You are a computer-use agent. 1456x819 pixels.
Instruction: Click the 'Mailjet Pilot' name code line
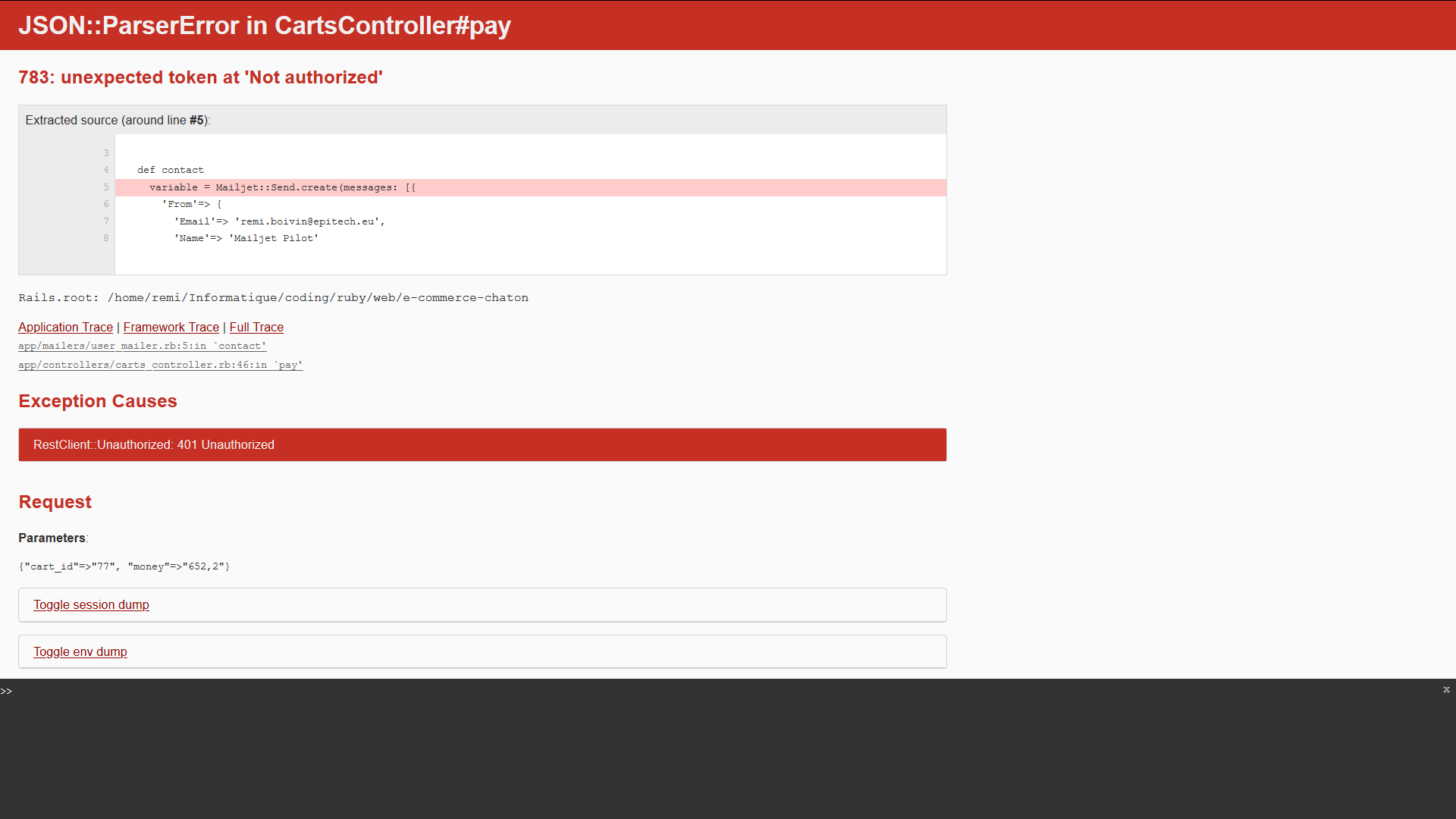pyautogui.click(x=246, y=238)
